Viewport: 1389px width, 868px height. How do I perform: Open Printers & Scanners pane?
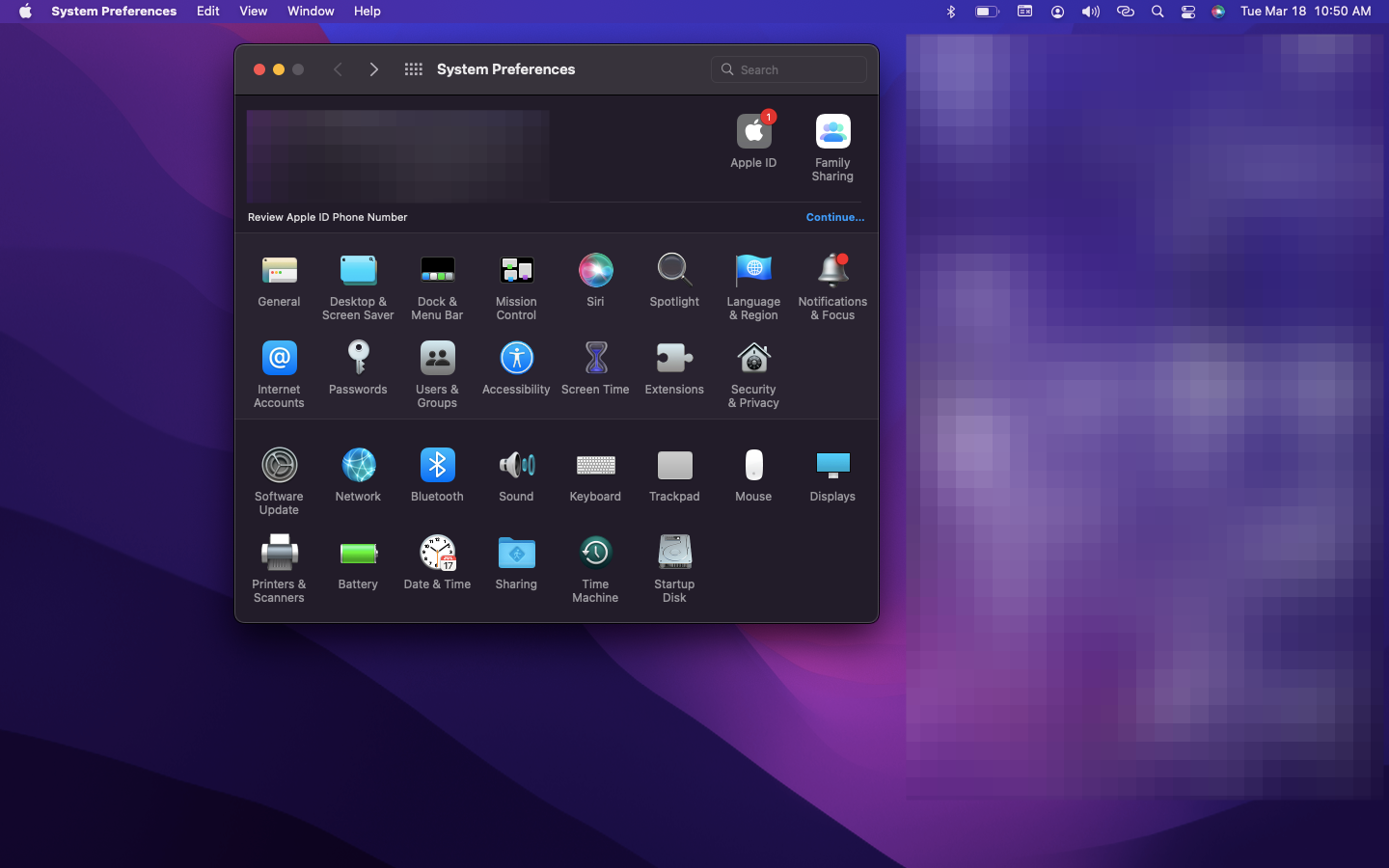pyautogui.click(x=279, y=569)
